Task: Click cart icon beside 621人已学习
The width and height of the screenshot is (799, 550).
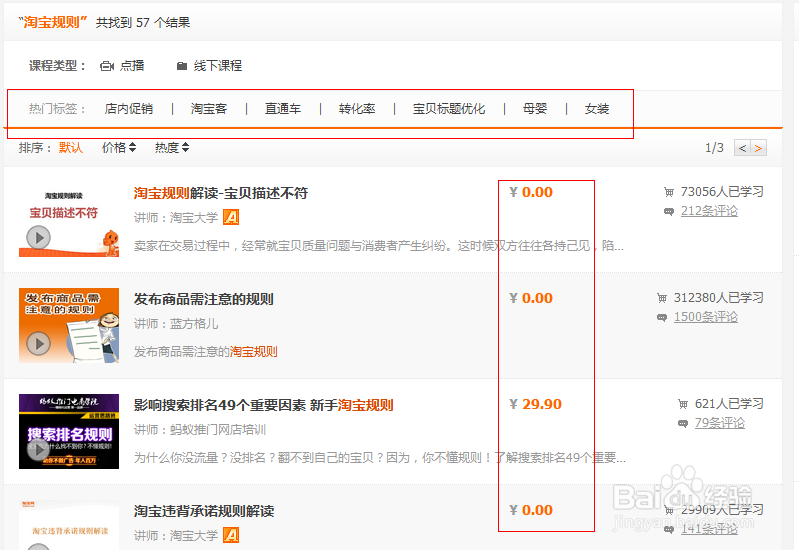Action: (683, 404)
